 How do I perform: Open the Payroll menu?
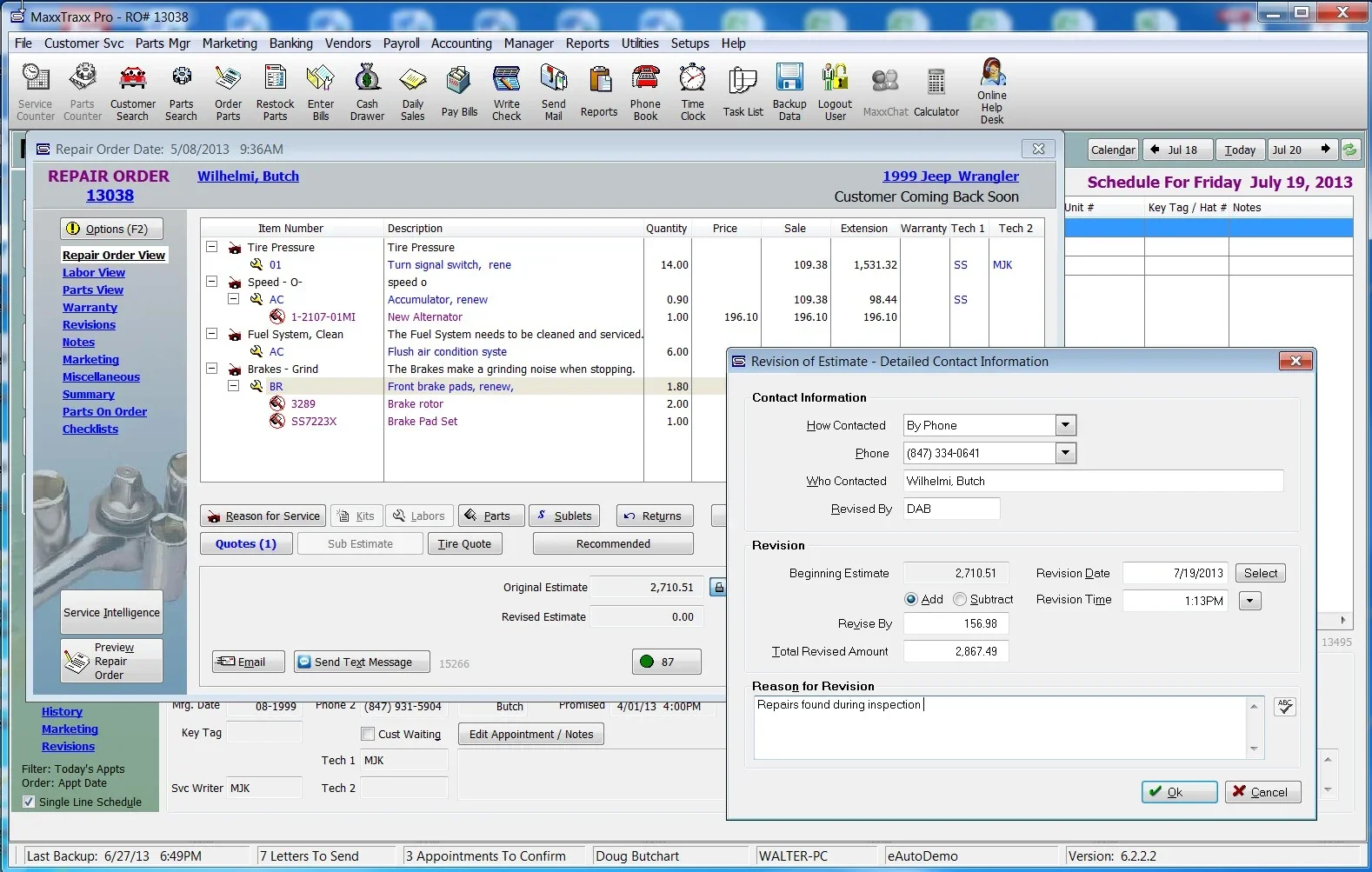pyautogui.click(x=401, y=43)
